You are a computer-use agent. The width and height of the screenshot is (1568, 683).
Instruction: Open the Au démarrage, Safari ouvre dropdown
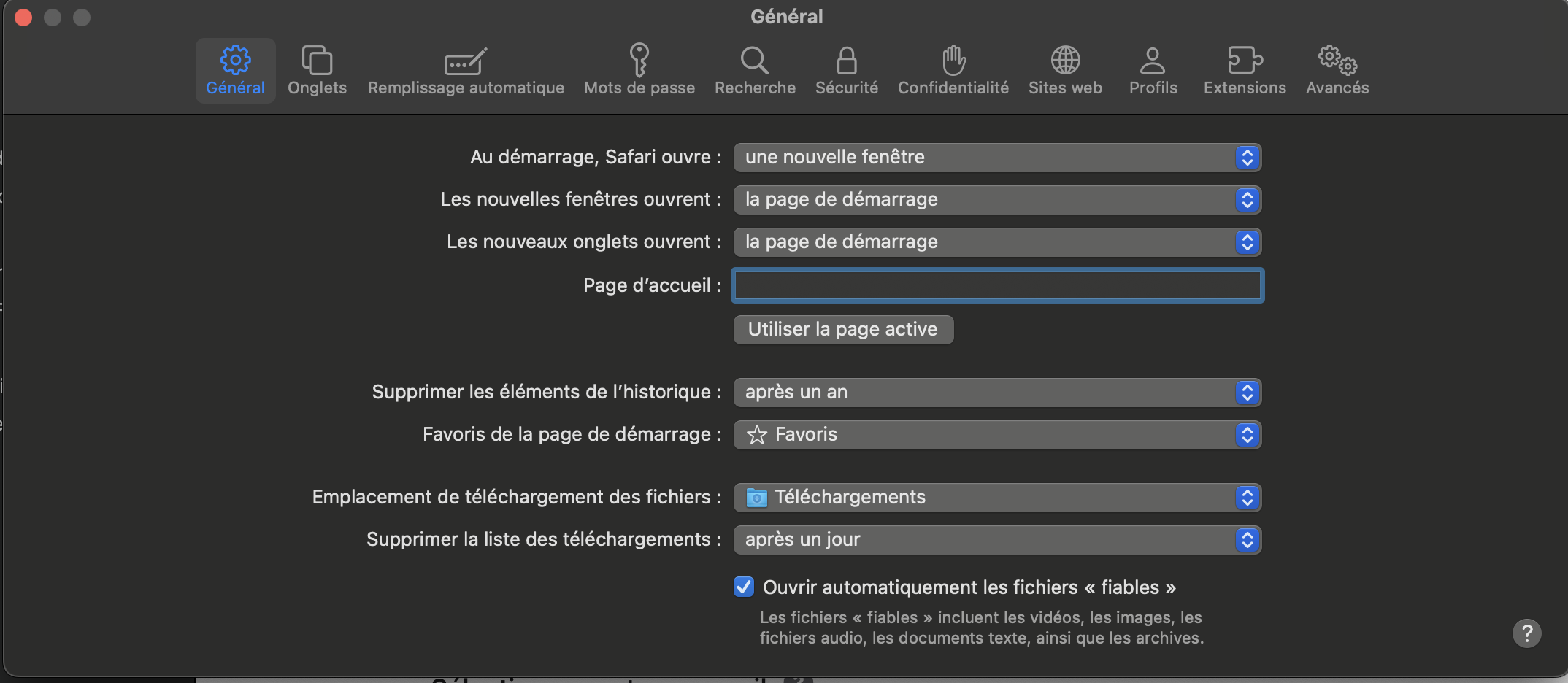tap(997, 158)
